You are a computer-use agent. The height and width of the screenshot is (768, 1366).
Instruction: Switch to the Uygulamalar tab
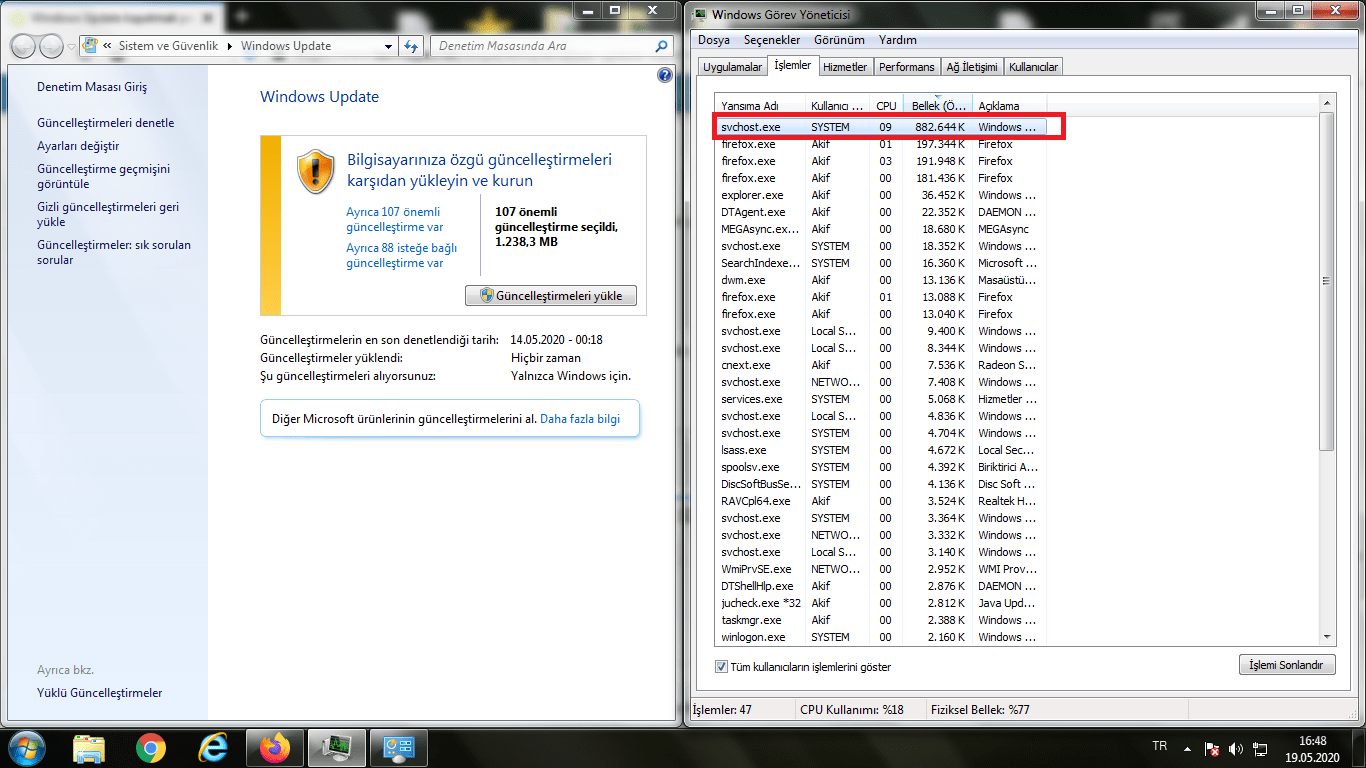click(733, 67)
